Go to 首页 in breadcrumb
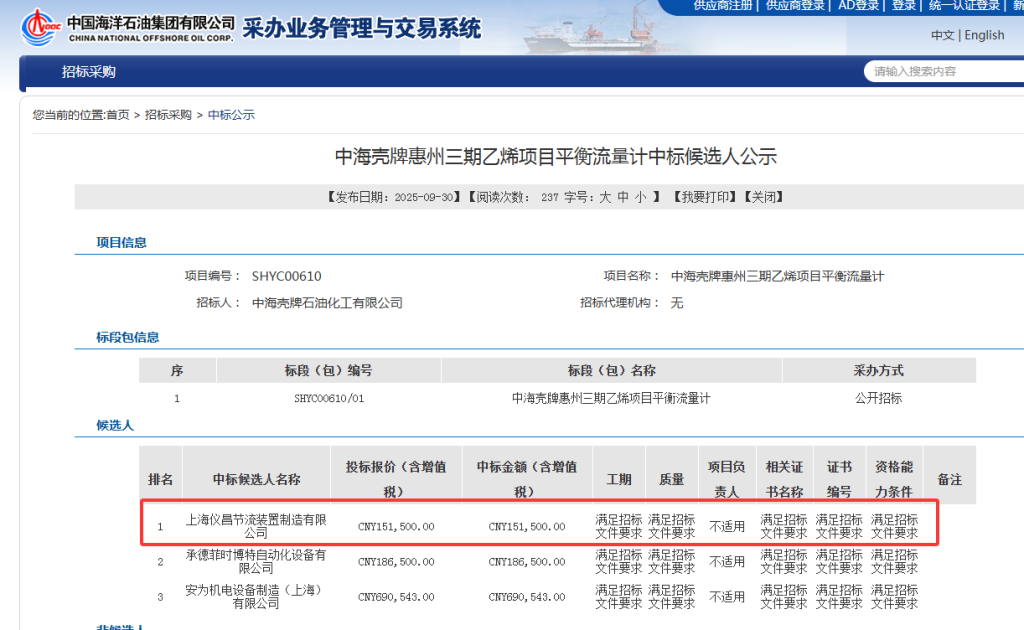This screenshot has height=630, width=1024. [118, 115]
